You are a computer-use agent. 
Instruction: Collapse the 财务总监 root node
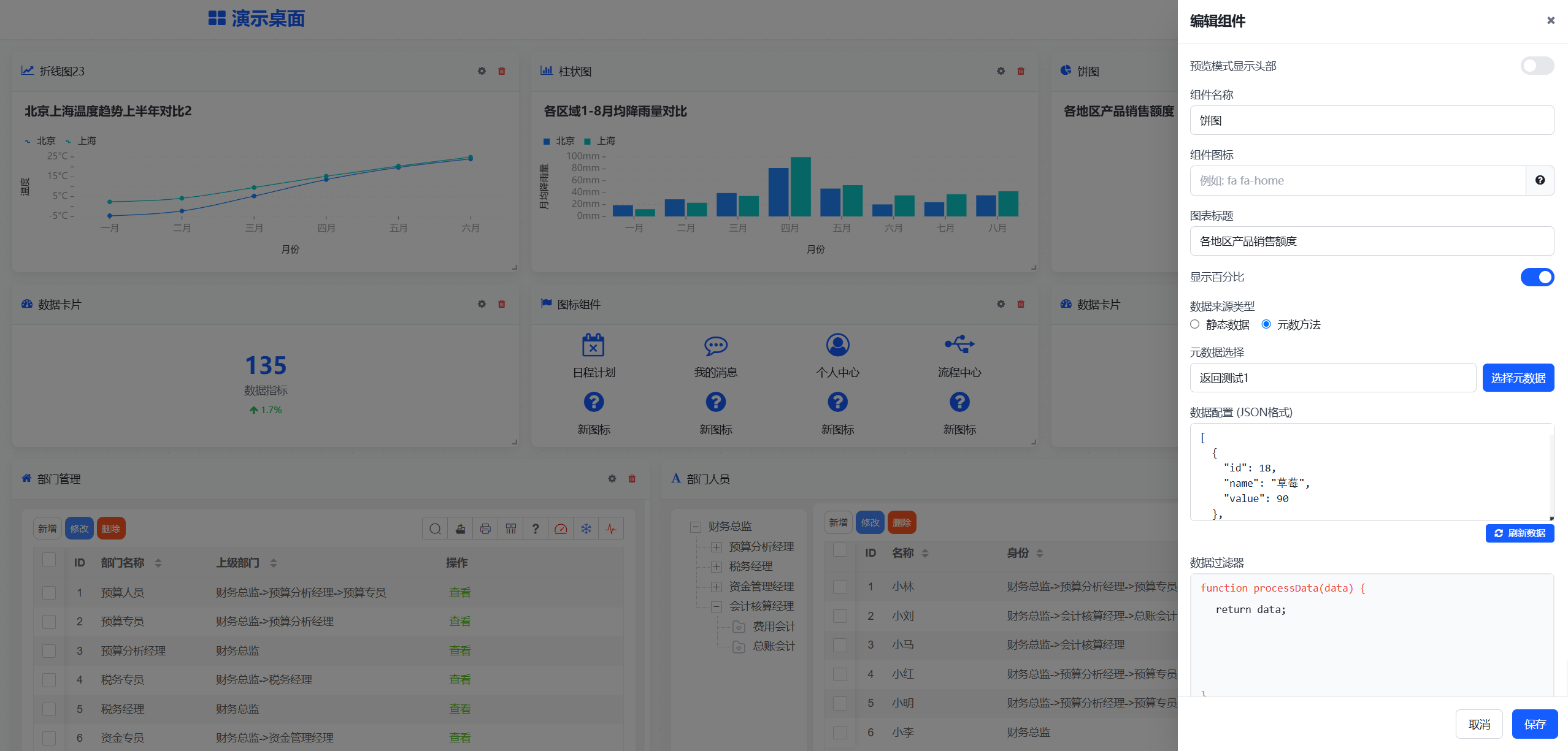696,527
